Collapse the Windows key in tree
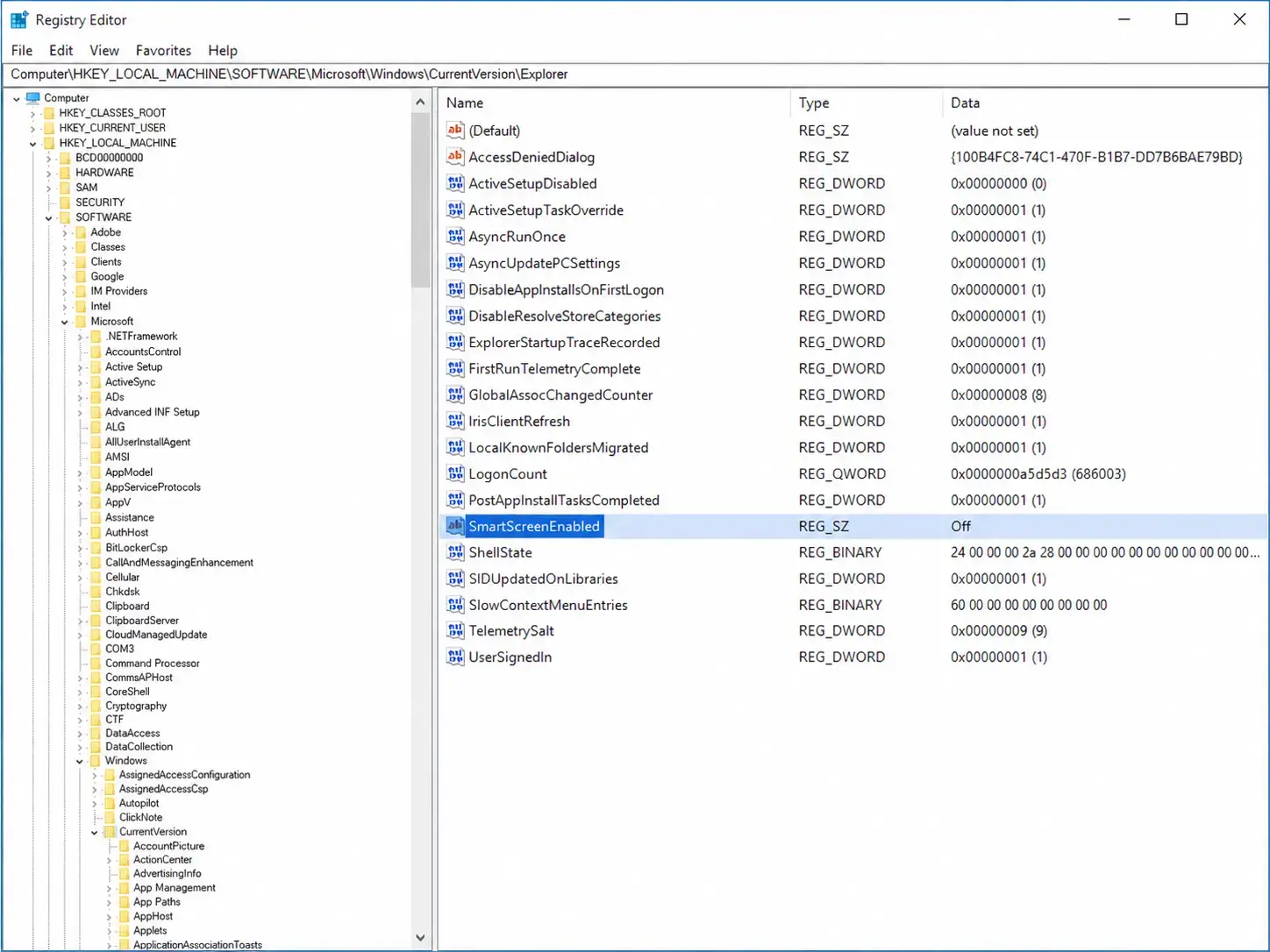 (x=79, y=762)
